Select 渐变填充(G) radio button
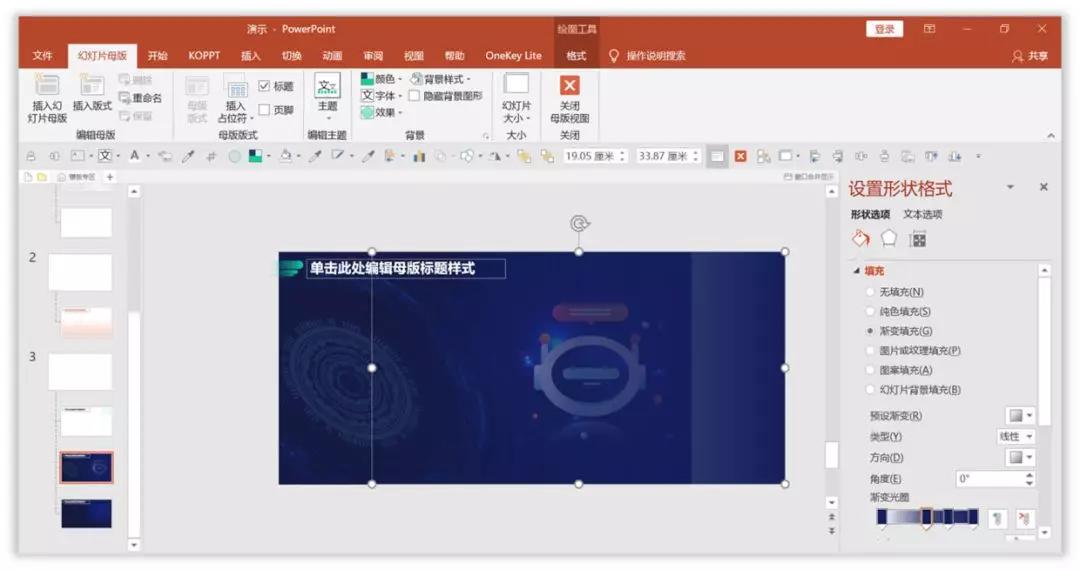Screen dimensions: 1080x570 coord(870,331)
